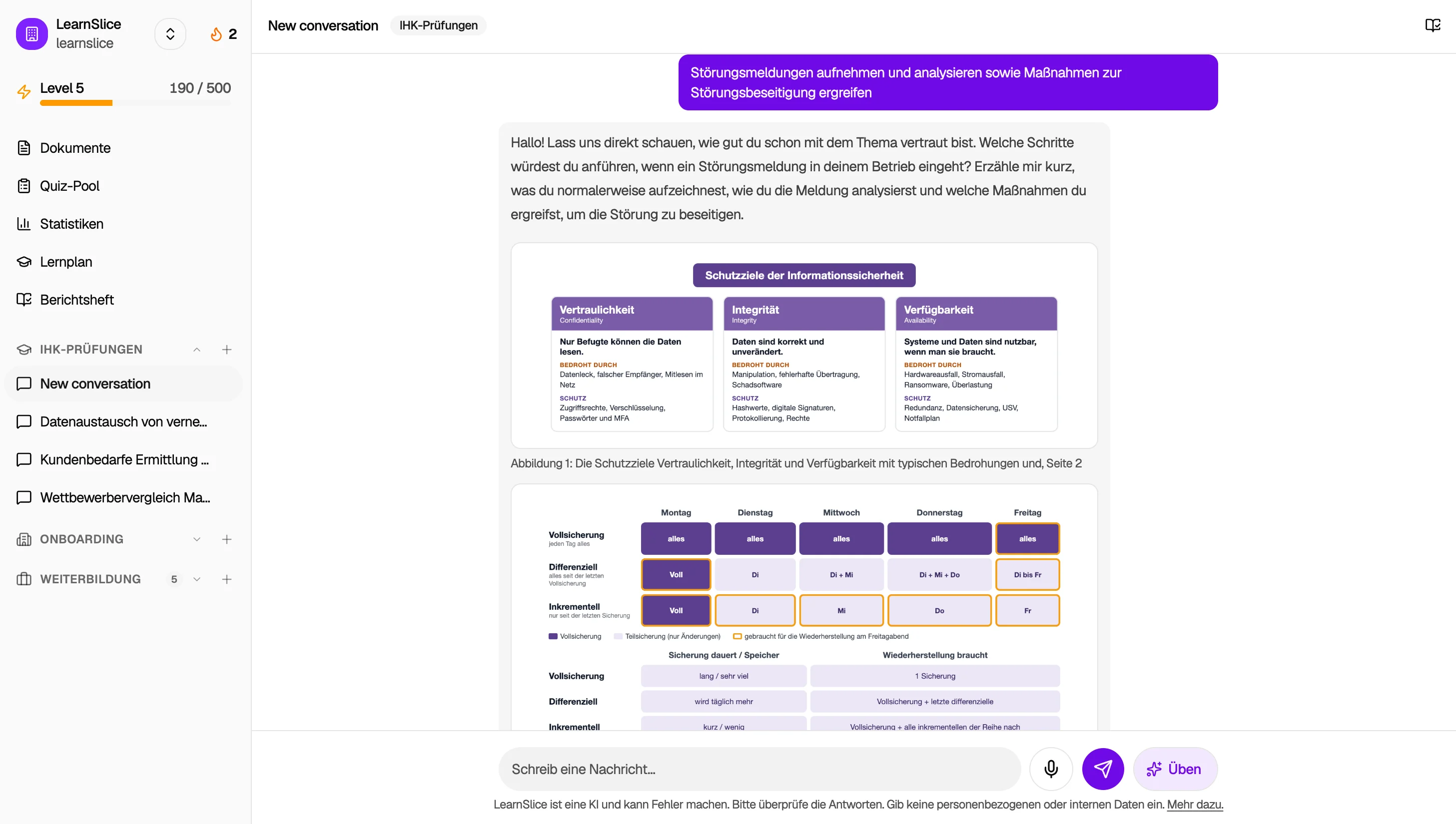Click the New conversation header title

tap(323, 25)
